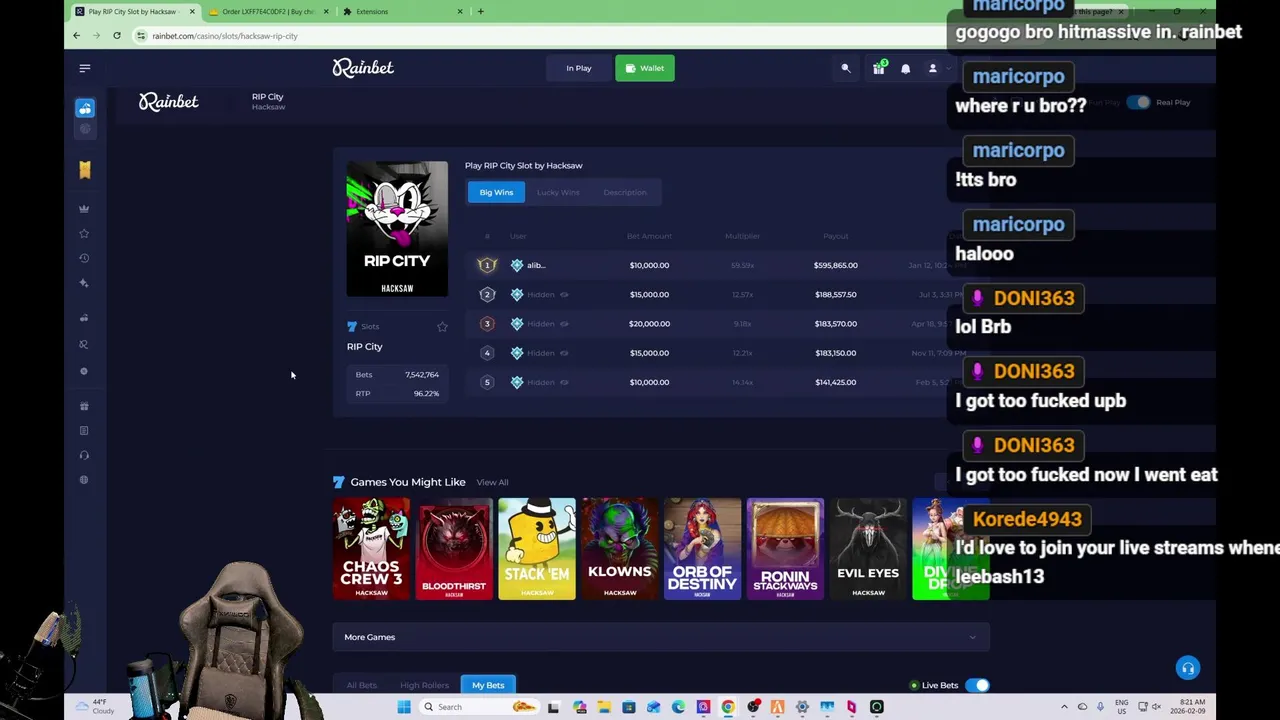Open the golden ticket sidebar icon
1280x720 pixels.
click(x=85, y=170)
